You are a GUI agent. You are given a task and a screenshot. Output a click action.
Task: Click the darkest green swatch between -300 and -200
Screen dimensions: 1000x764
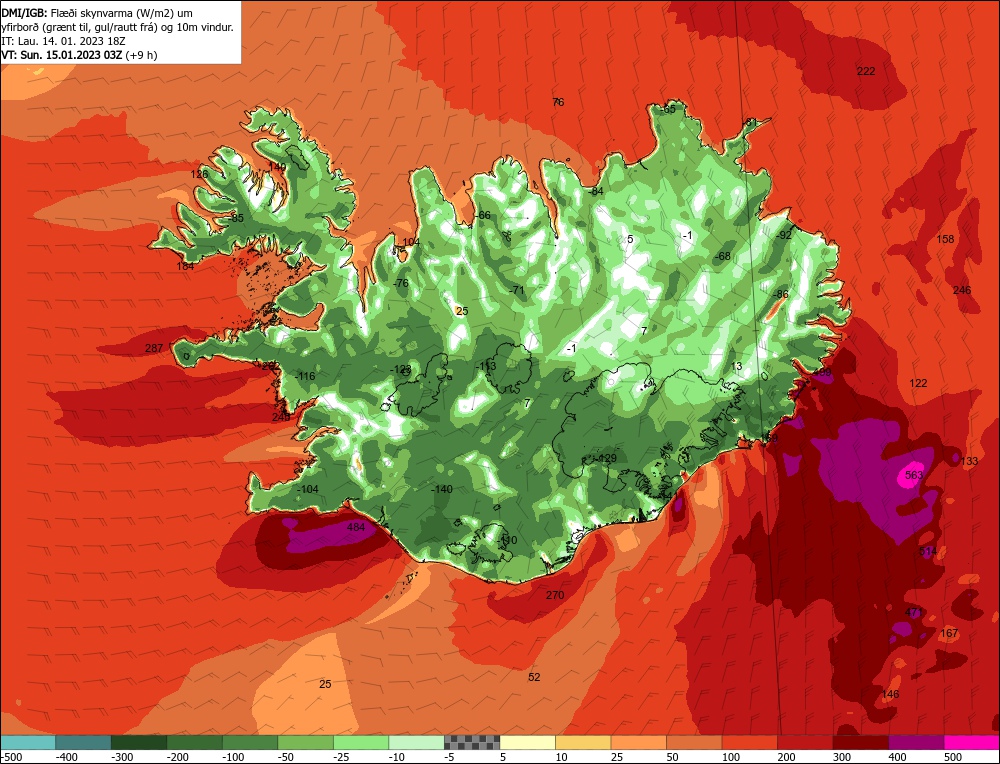click(139, 743)
